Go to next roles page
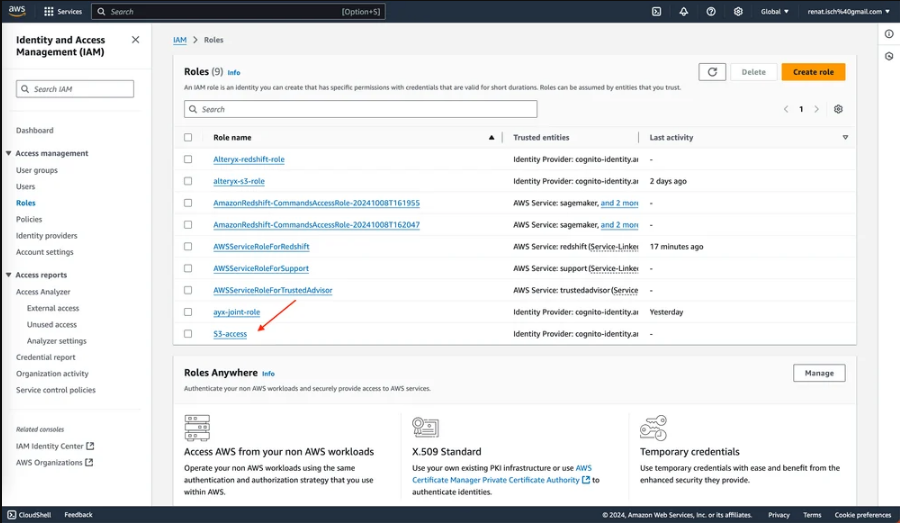This screenshot has width=900, height=523. point(816,109)
